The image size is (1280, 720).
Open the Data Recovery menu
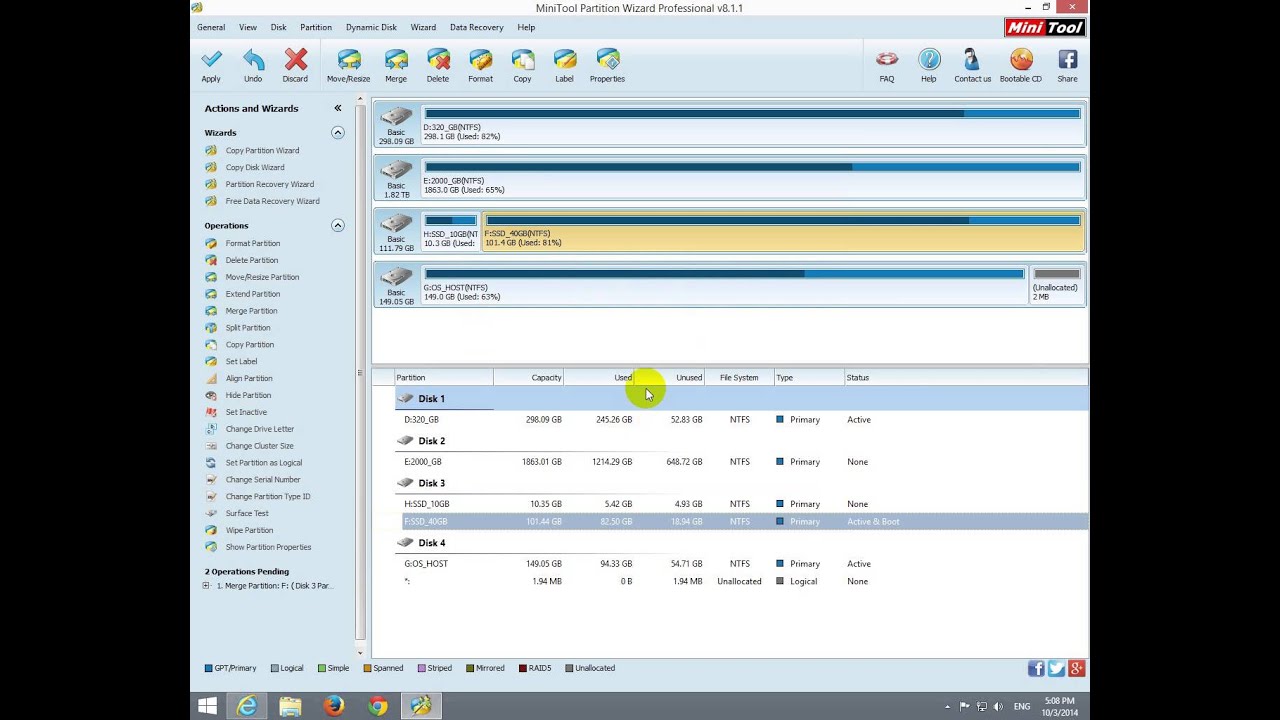point(476,27)
